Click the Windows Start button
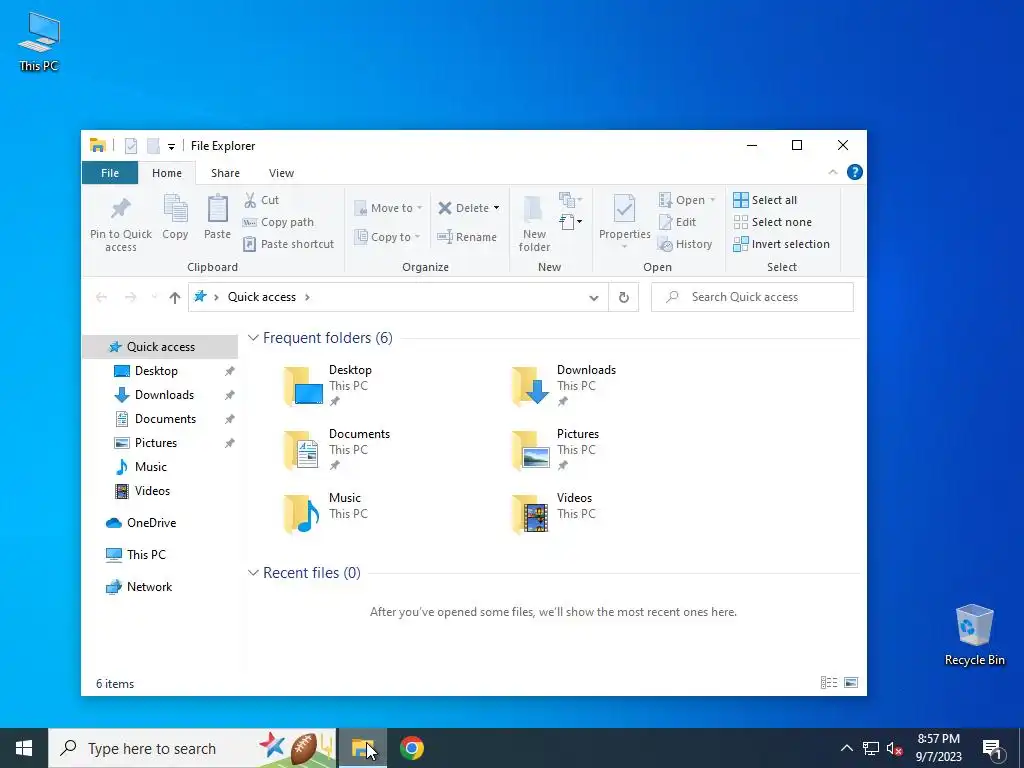The image size is (1024, 768). point(24,748)
